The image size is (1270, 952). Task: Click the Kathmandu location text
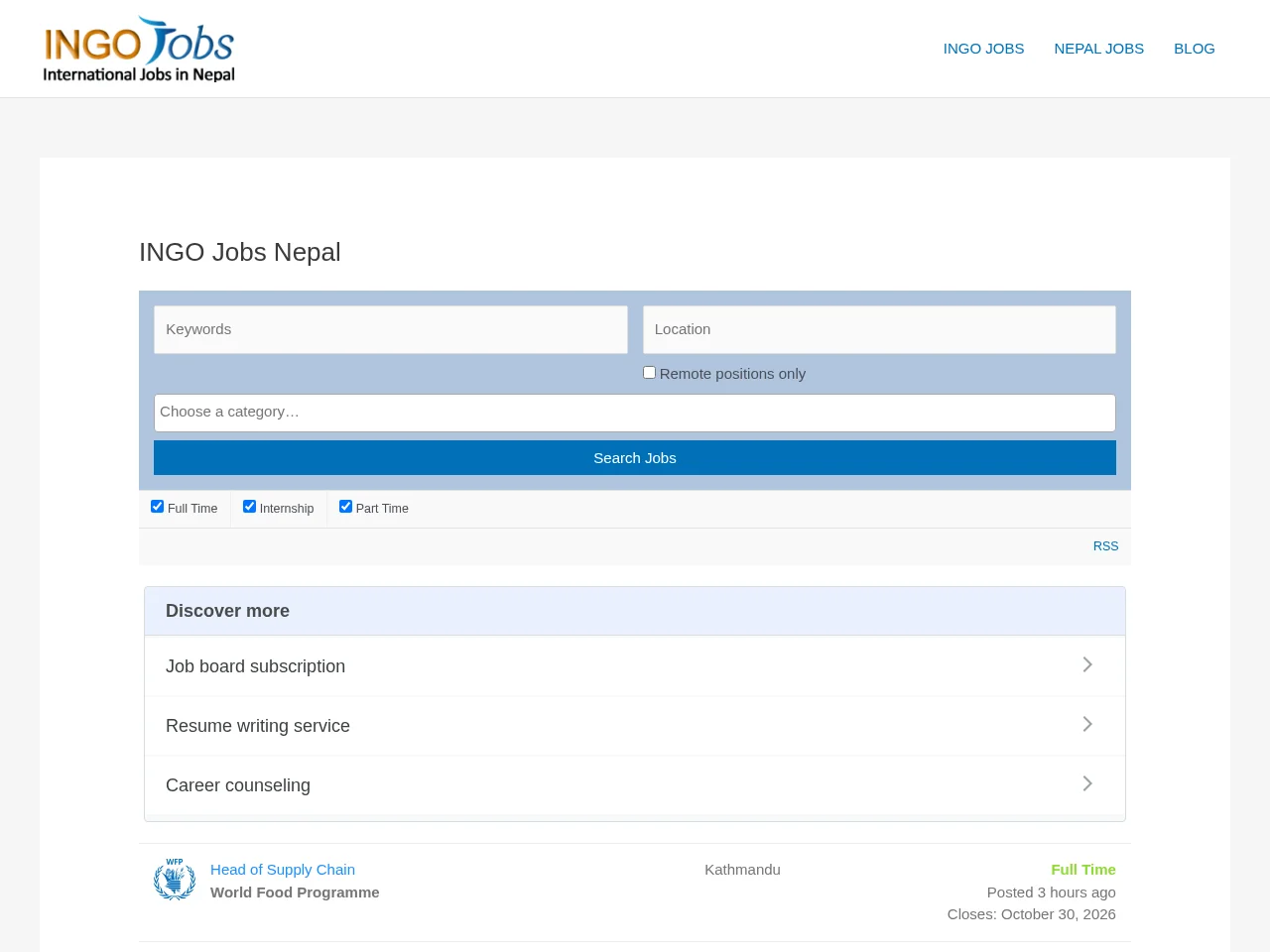click(742, 870)
